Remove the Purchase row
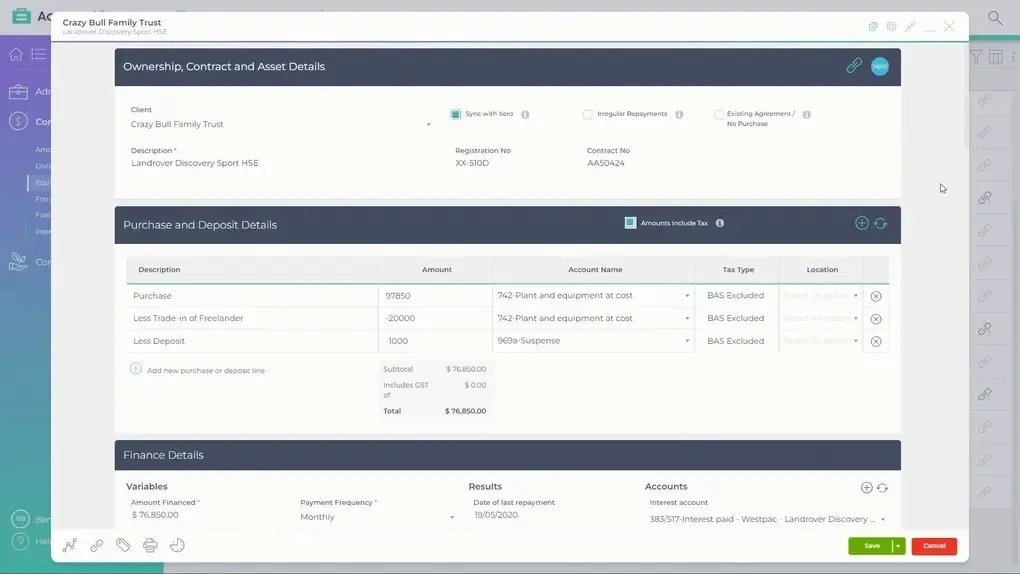The height and width of the screenshot is (574, 1020). [x=876, y=296]
